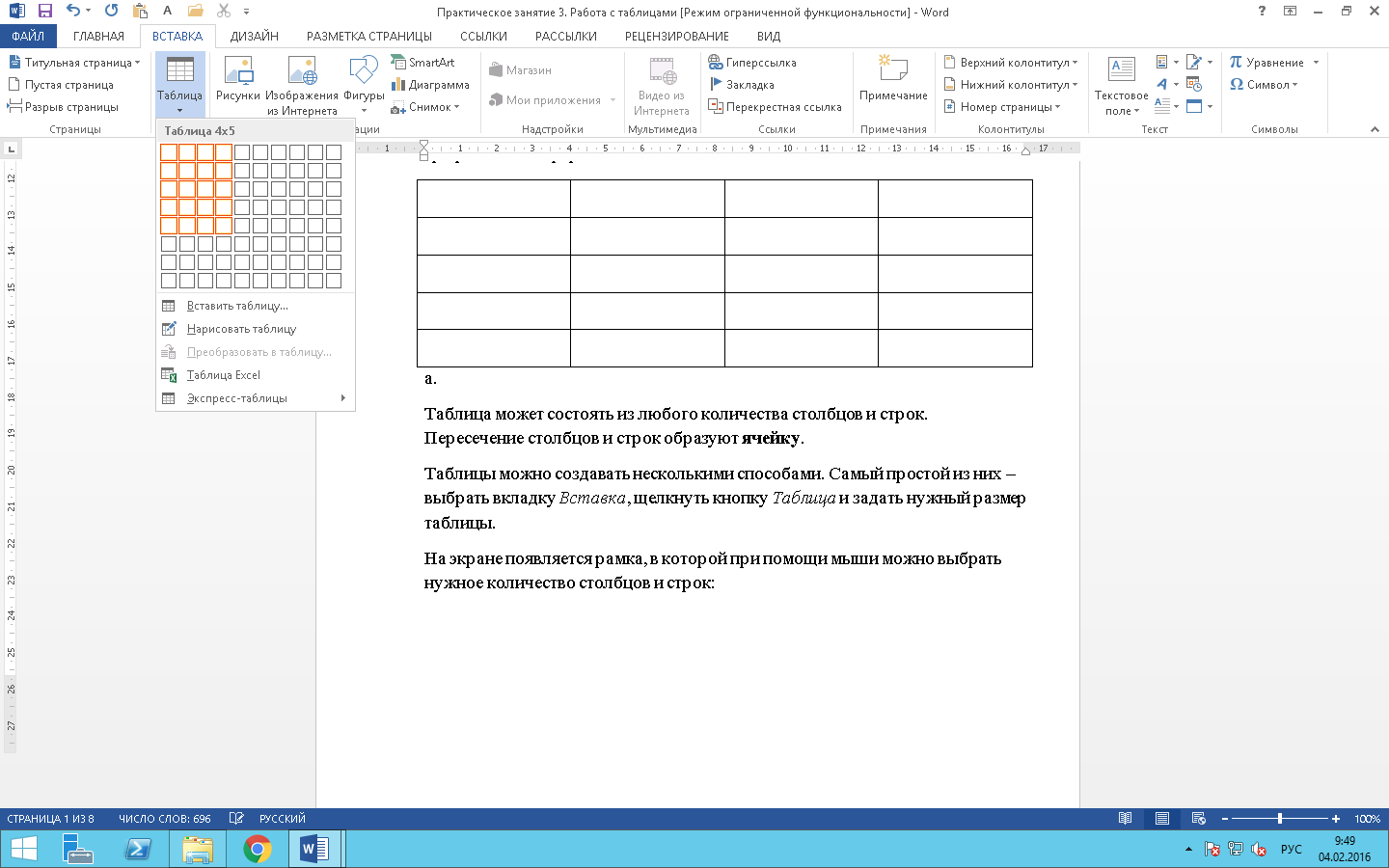Insert Перекрестная ссылка (cross-reference)
Viewport: 1389px width, 868px height.
point(775,106)
